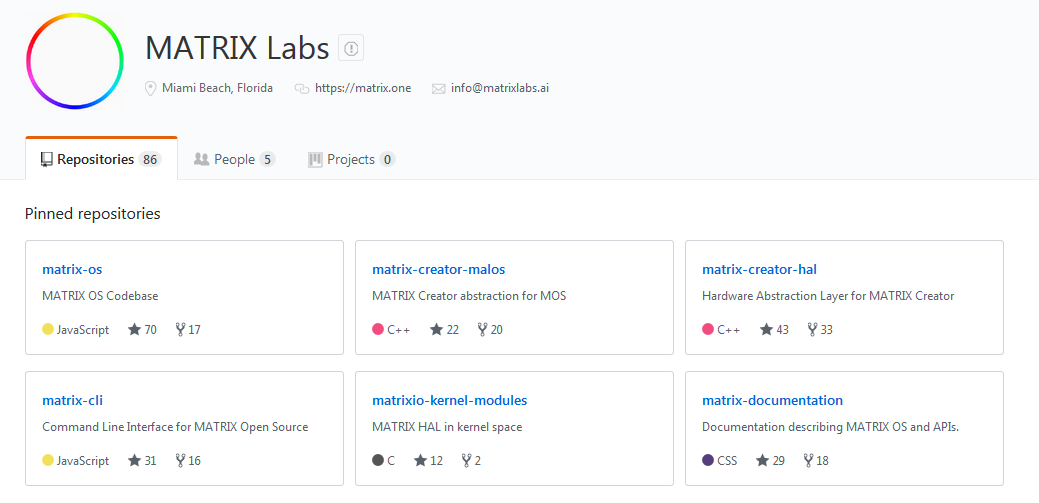Click the 86 counter on Repositories tab

click(x=150, y=160)
